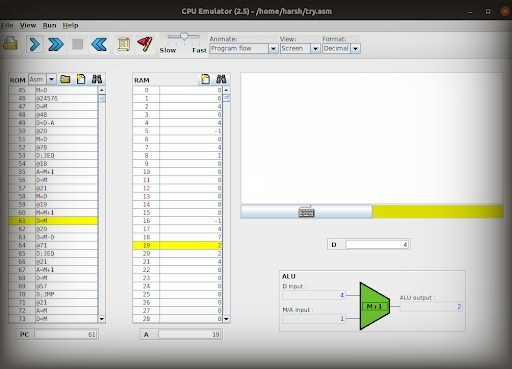Adjust the Slow/Fast speed slider handle
Screen dimensions: 512x369
click(x=184, y=36)
